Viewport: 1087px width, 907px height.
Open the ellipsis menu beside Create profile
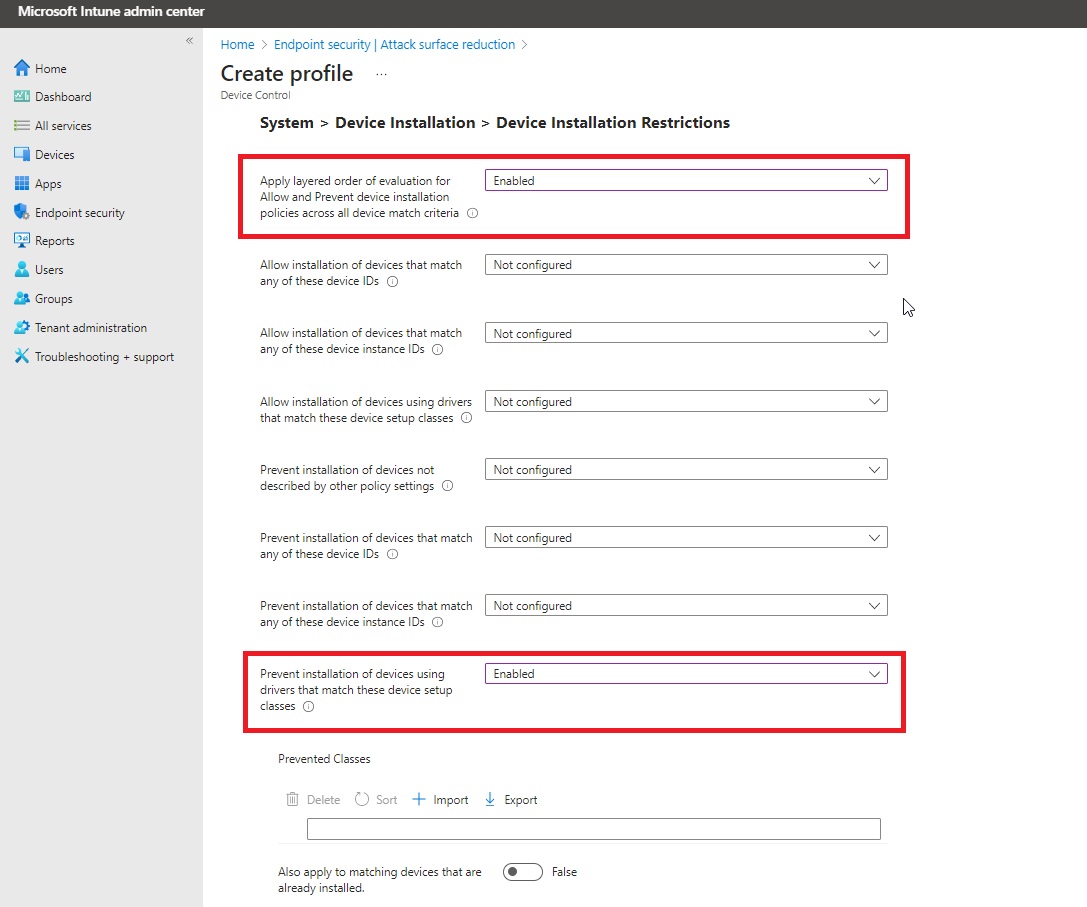[x=381, y=74]
